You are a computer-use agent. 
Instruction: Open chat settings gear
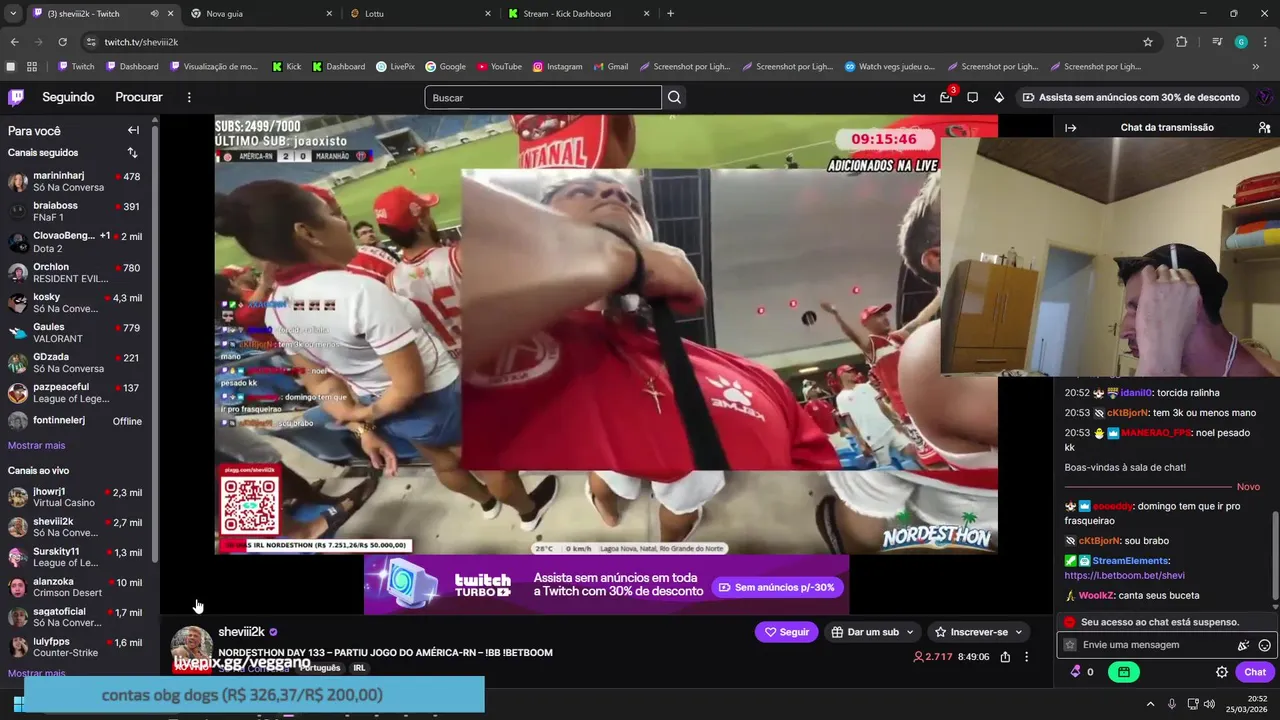point(1221,672)
